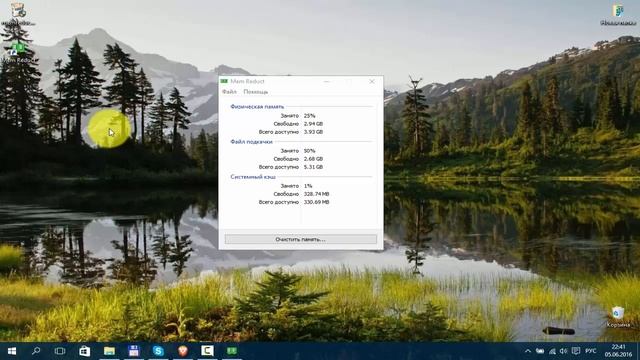Click the Очистить память button
This screenshot has height=360, width=640.
[300, 239]
